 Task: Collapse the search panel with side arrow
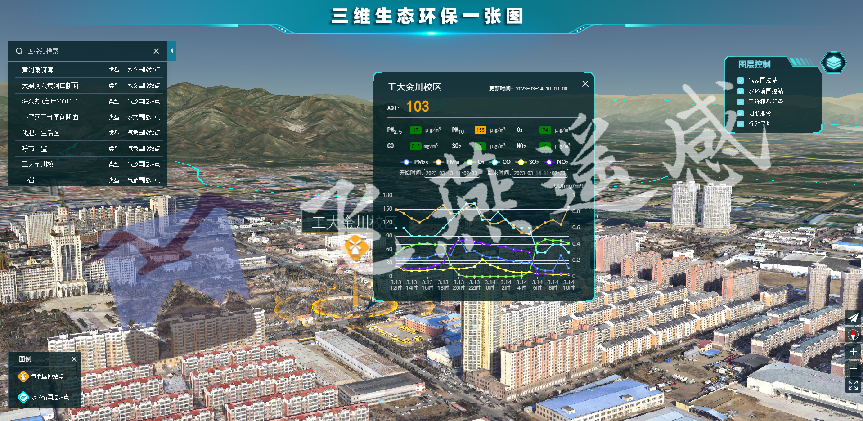[171, 50]
